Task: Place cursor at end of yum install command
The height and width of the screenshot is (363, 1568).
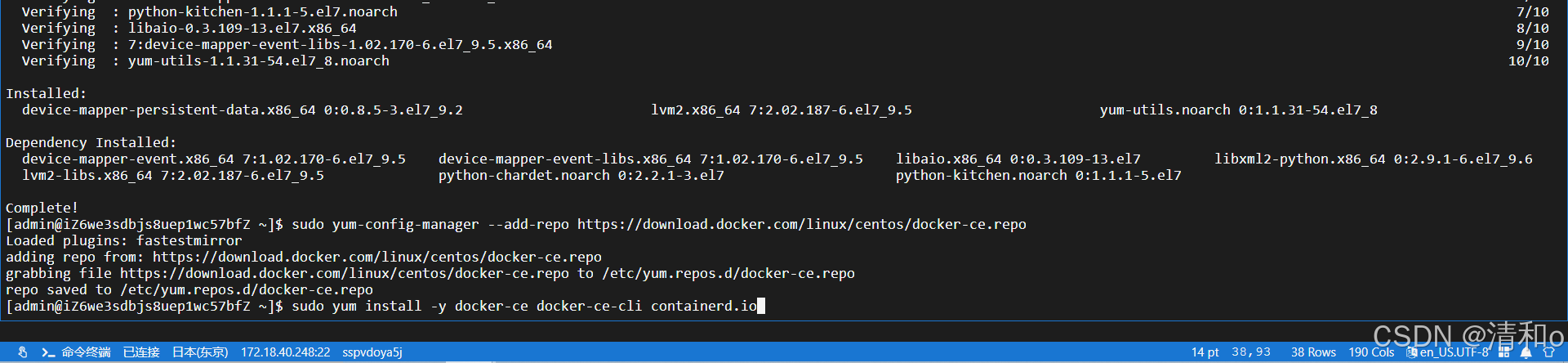Action: pyautogui.click(x=761, y=306)
